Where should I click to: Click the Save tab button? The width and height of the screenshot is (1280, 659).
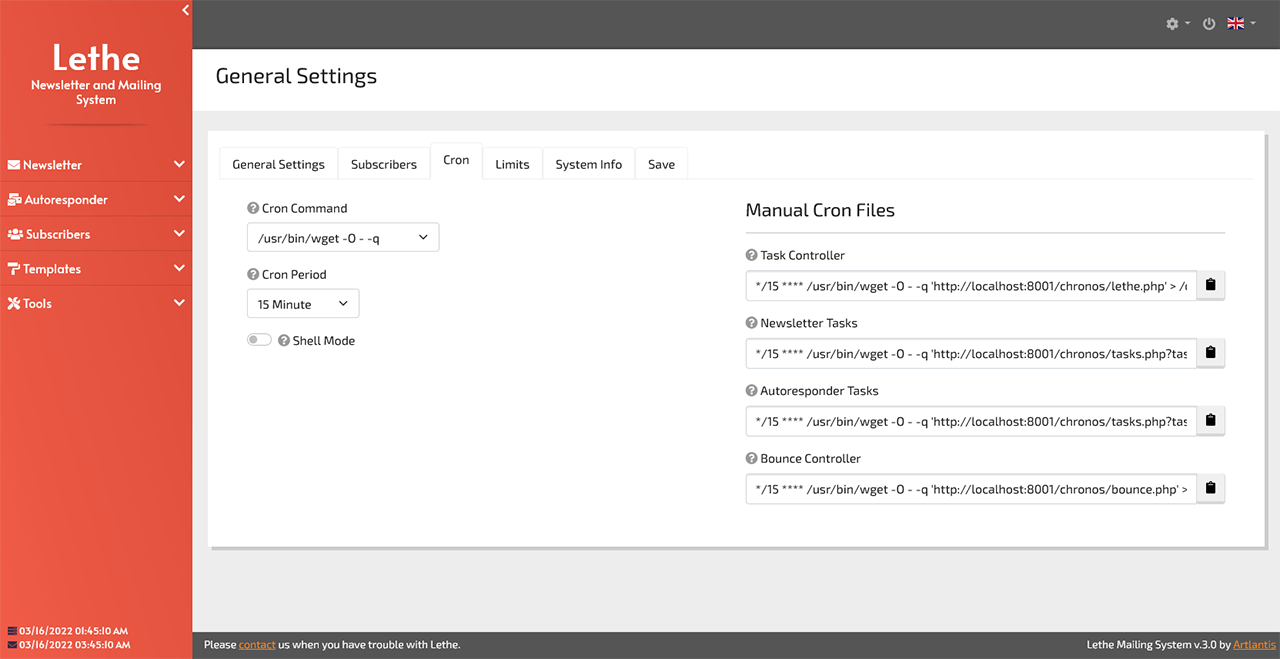(x=661, y=164)
